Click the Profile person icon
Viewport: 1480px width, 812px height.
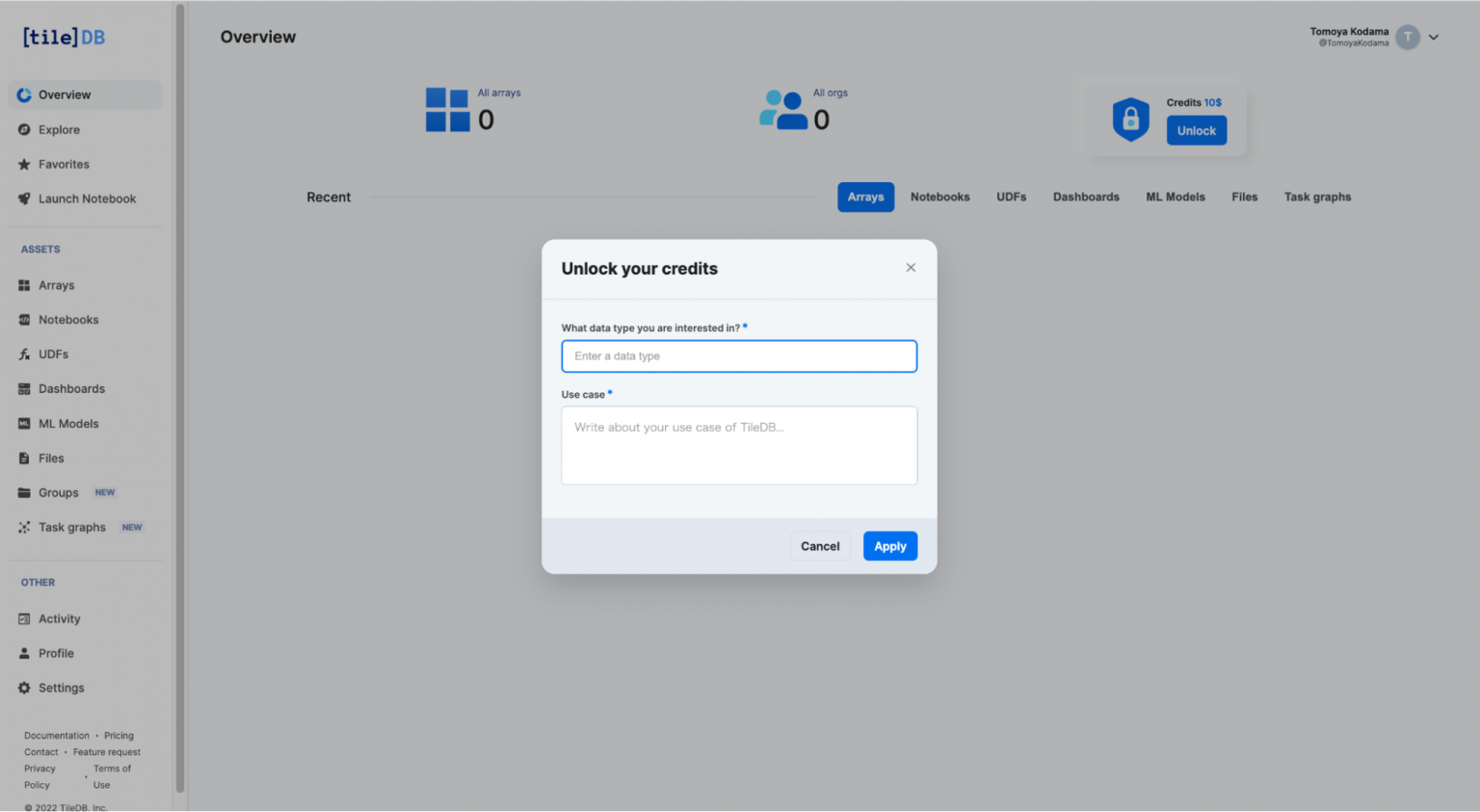pos(24,654)
